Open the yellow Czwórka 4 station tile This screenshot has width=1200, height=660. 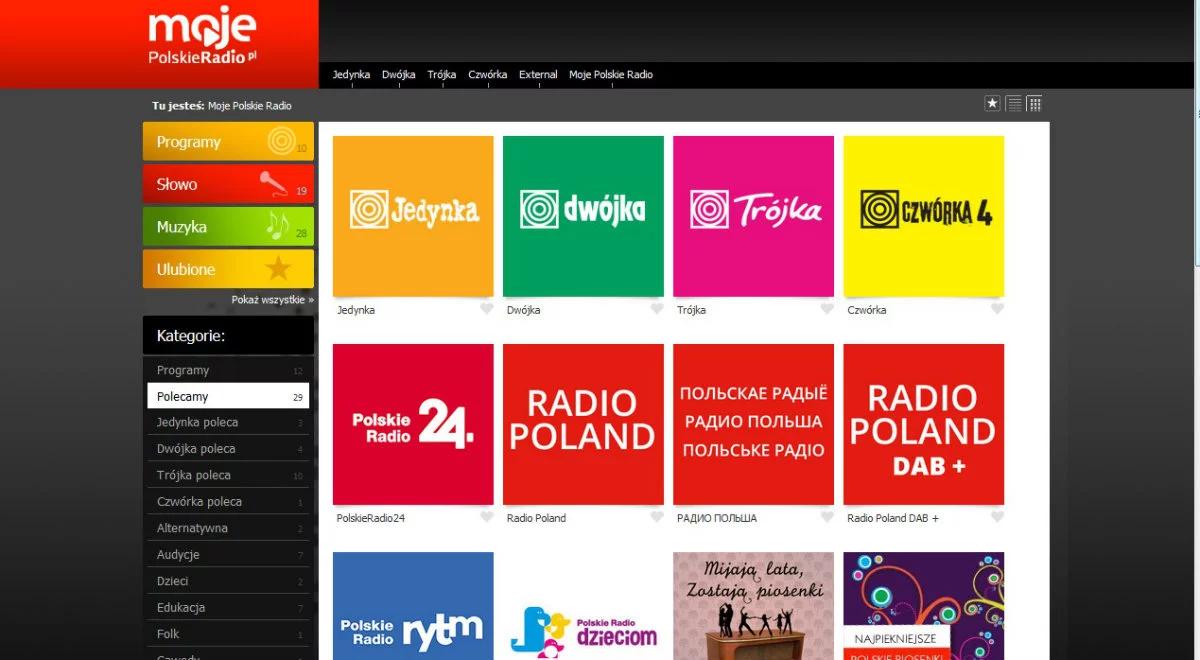tap(923, 216)
